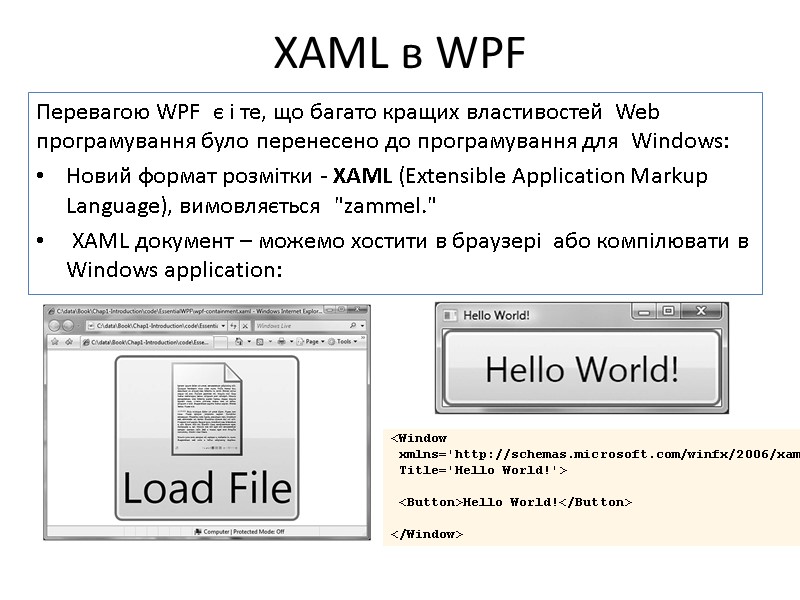Click the Home icon in IE toolbar
The width and height of the screenshot is (800, 600).
238,342
